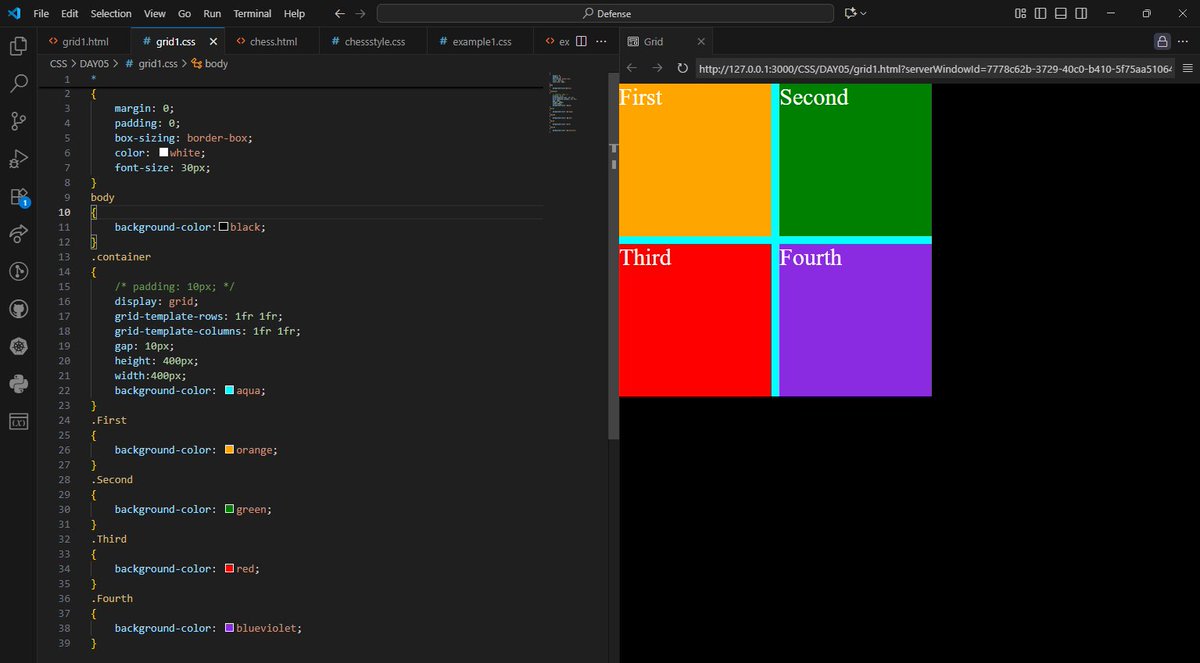Toggle secondary side bar visibility
The height and width of the screenshot is (663, 1200).
[x=1083, y=13]
